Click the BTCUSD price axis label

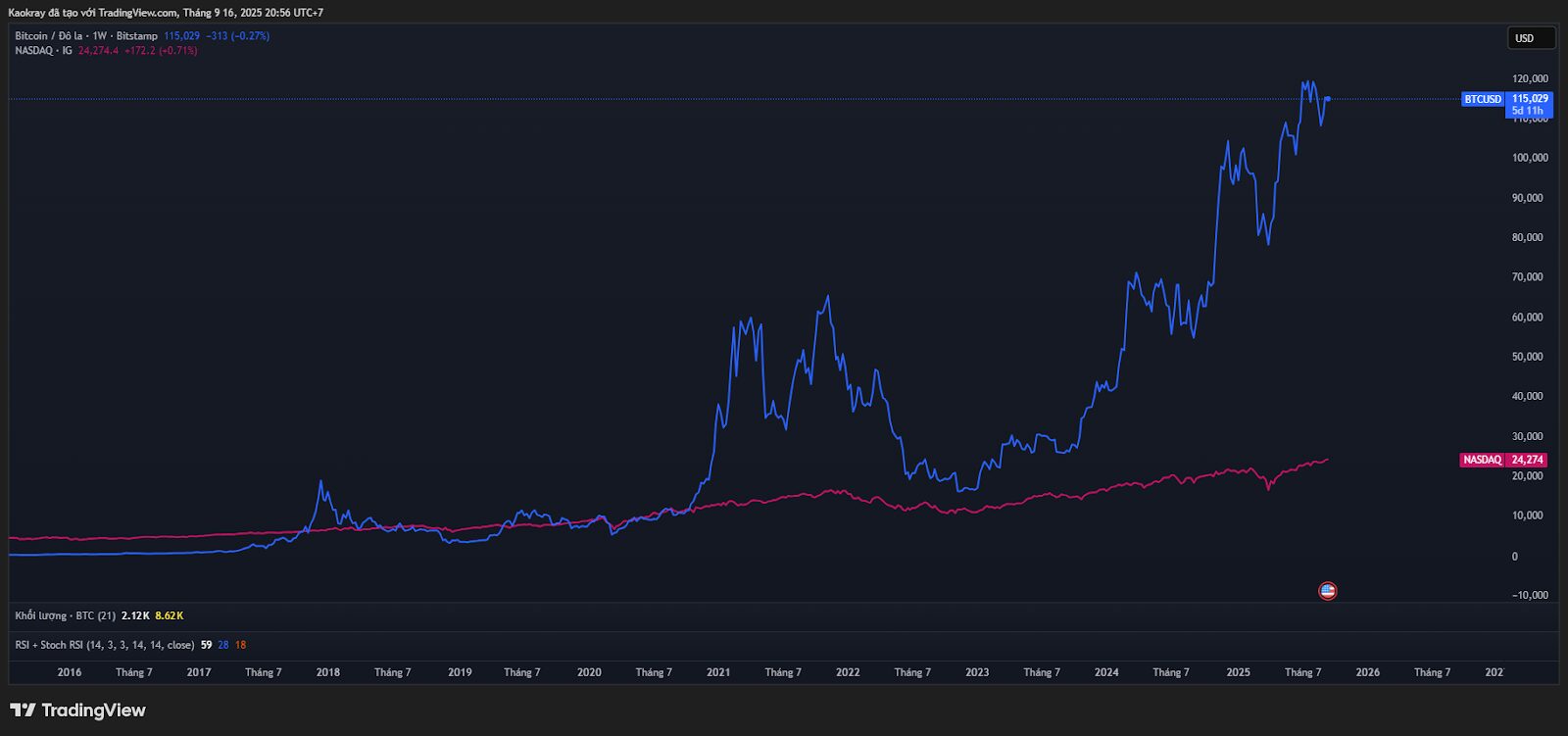1483,99
